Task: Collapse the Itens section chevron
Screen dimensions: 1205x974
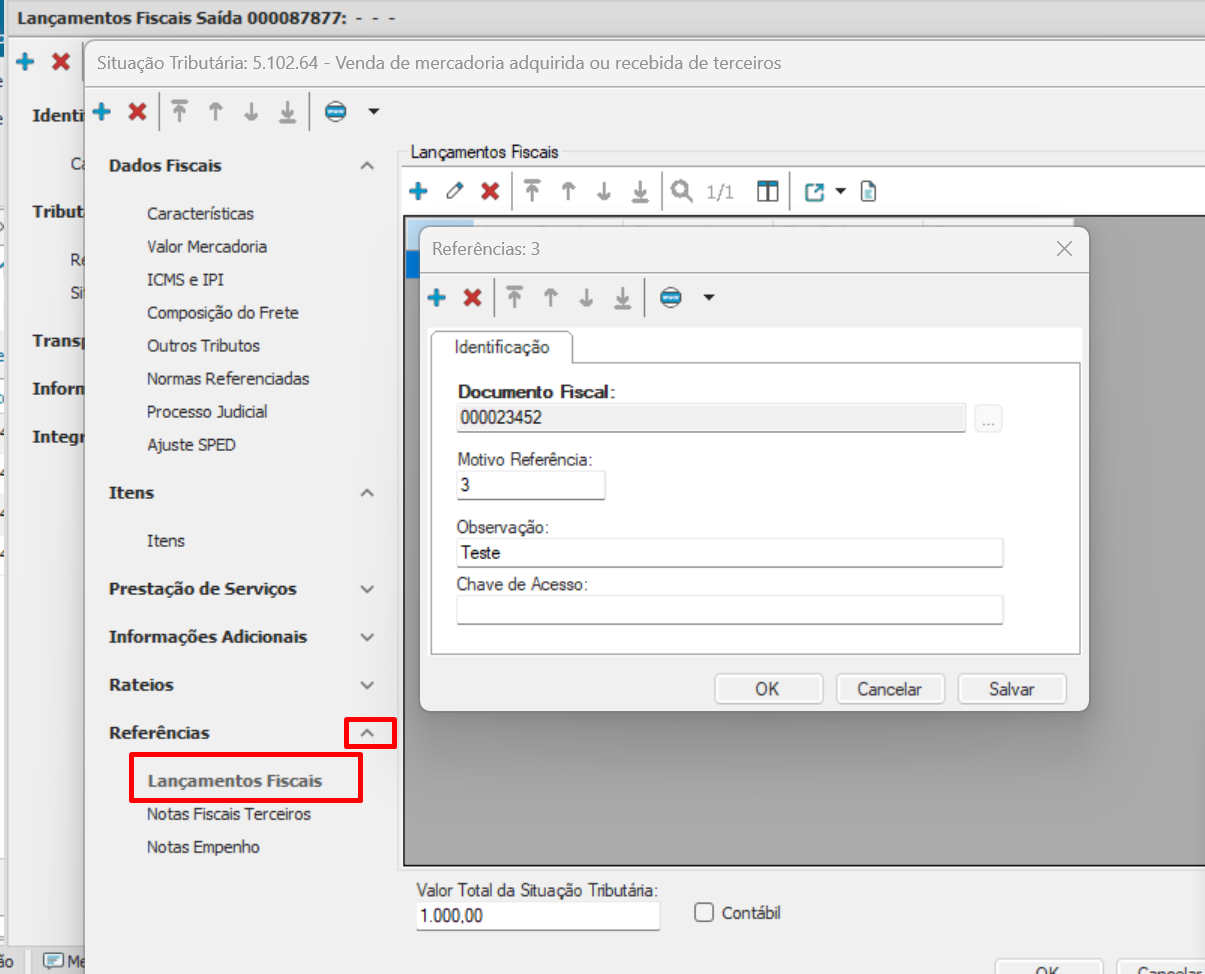Action: pos(367,493)
